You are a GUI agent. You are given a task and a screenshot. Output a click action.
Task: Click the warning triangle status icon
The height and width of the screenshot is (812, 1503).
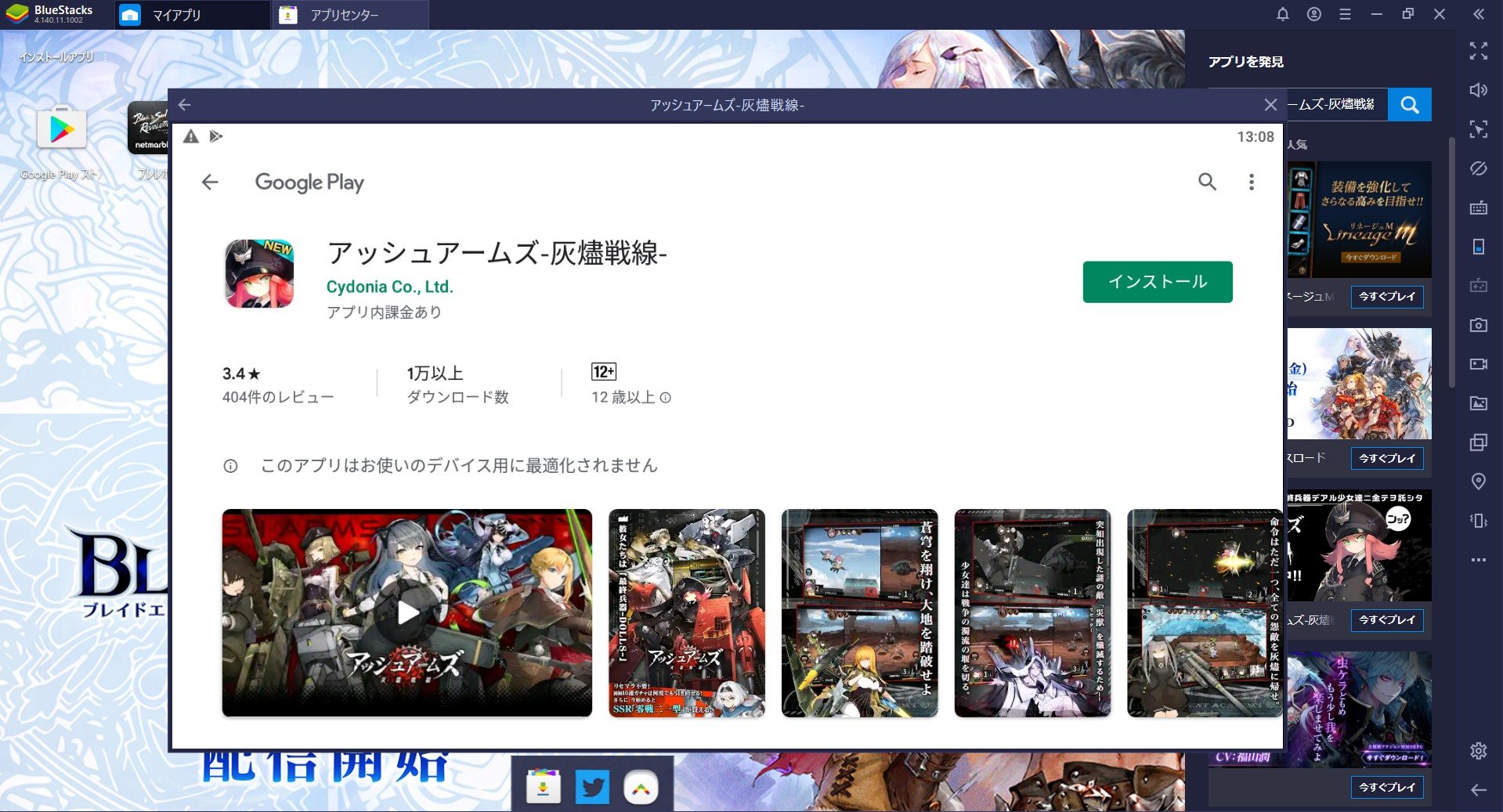(x=191, y=136)
